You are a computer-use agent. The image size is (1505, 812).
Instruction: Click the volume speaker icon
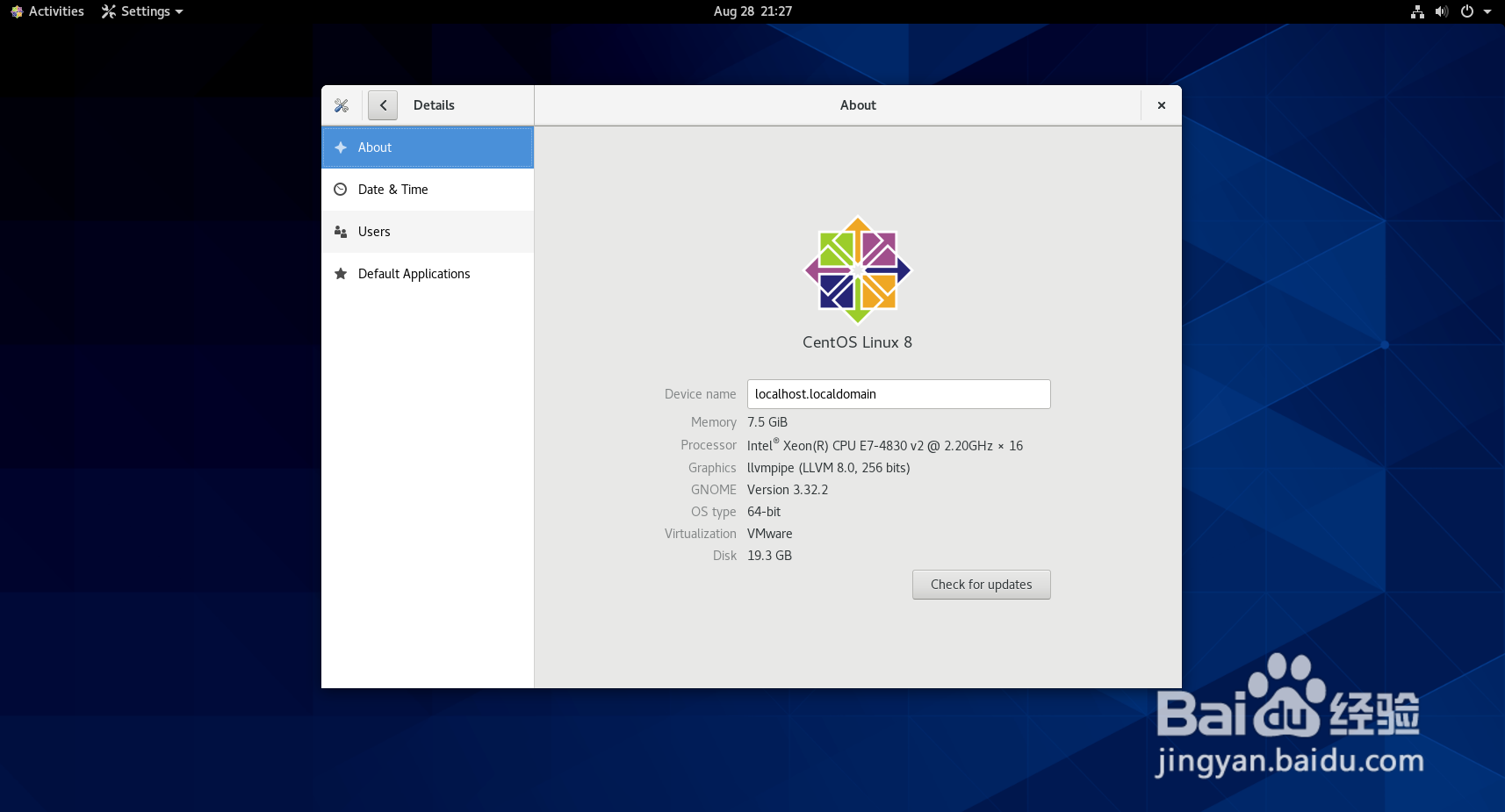pos(1442,11)
